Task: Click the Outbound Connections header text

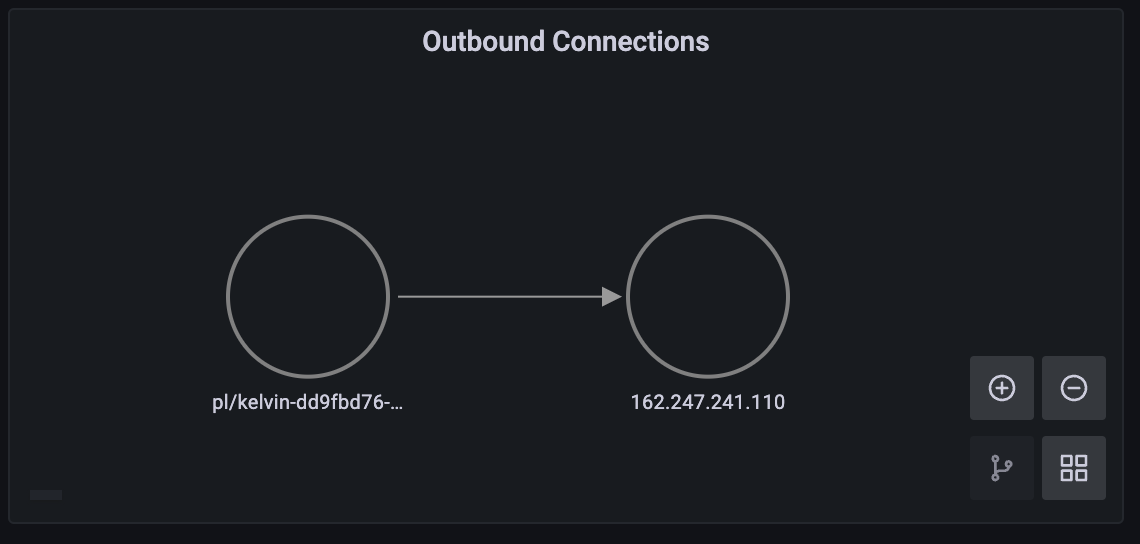Action: point(566,42)
